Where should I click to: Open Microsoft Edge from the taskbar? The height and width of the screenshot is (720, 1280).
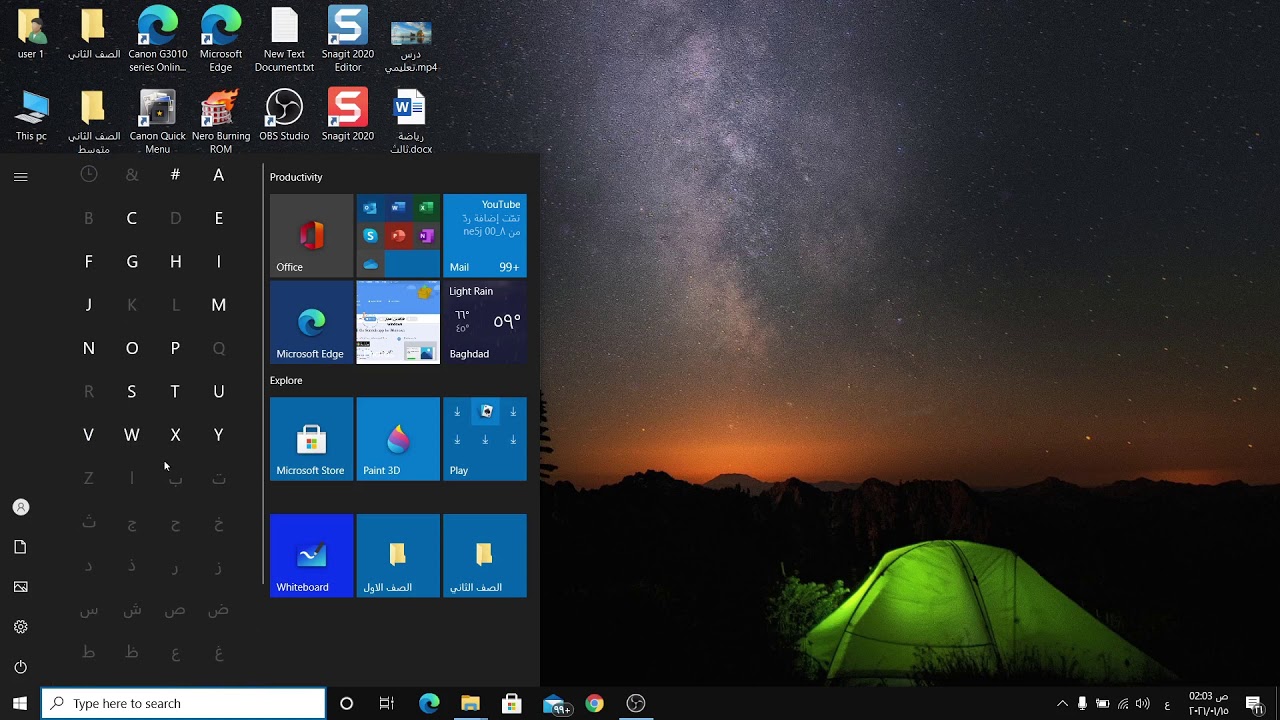point(429,704)
